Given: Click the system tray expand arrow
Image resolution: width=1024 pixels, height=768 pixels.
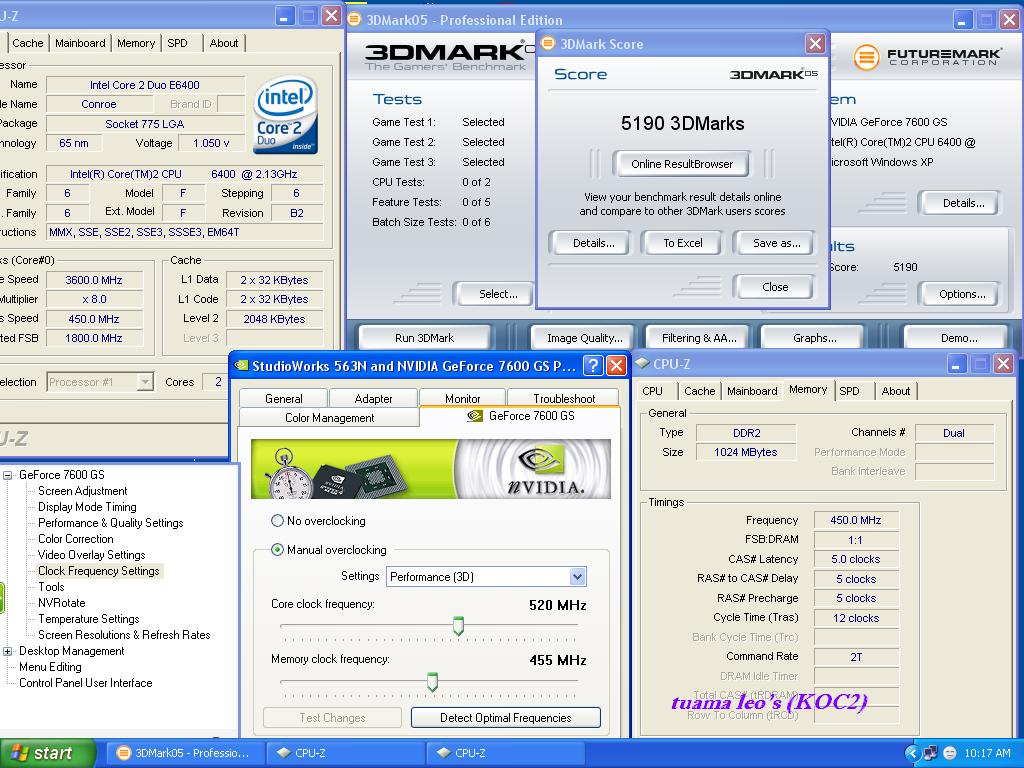Looking at the screenshot, I should click(x=912, y=753).
